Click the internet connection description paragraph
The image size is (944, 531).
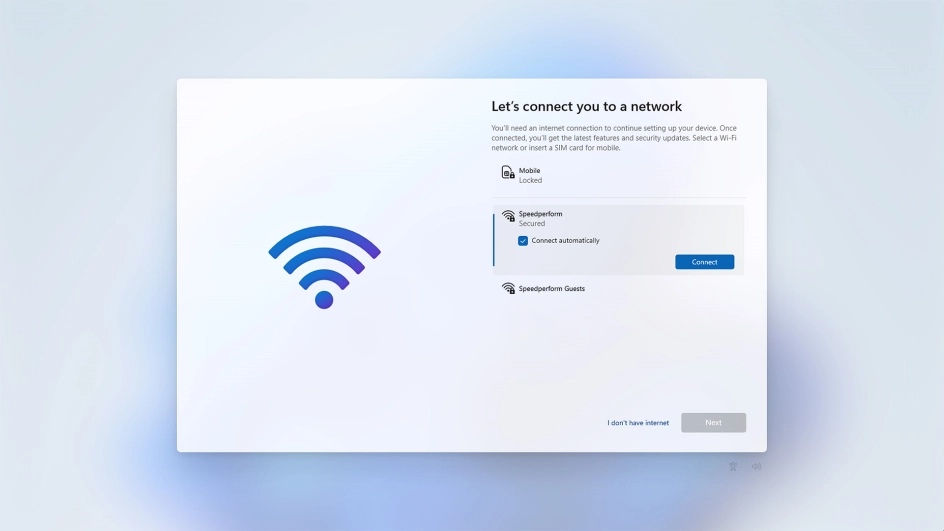coord(614,138)
